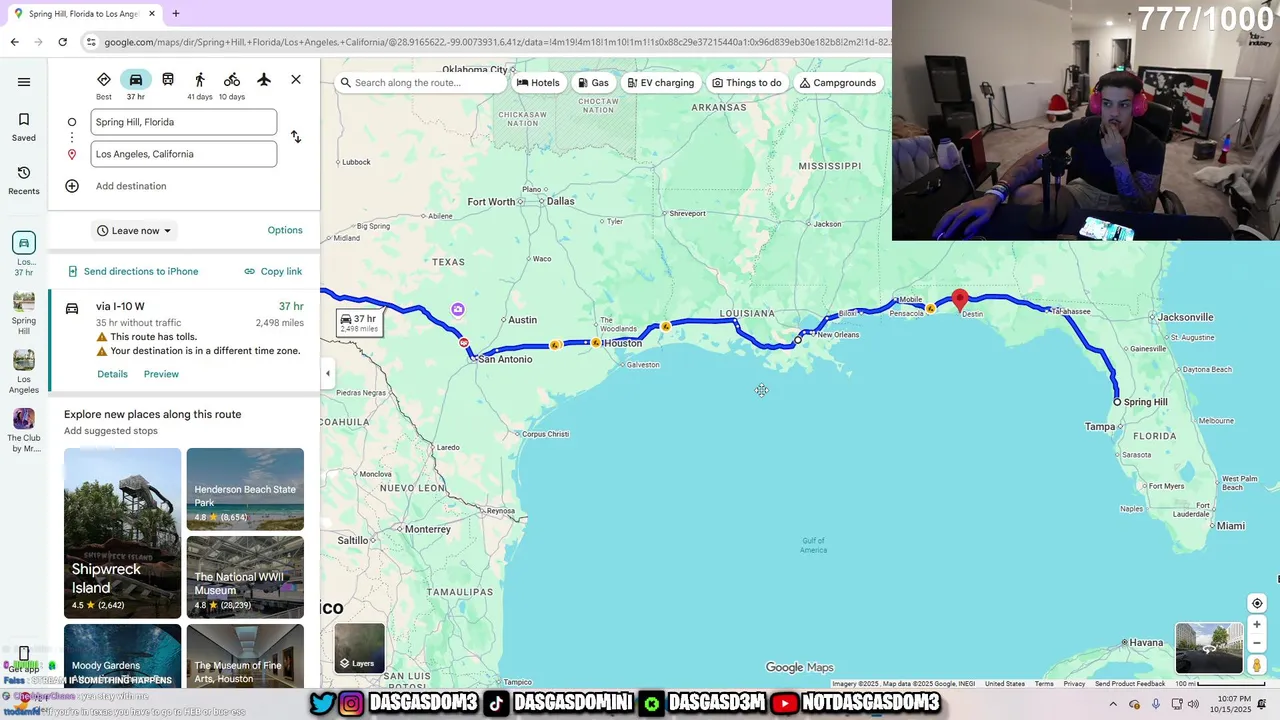Select the Walking travel mode
The height and width of the screenshot is (720, 1280).
coord(200,85)
